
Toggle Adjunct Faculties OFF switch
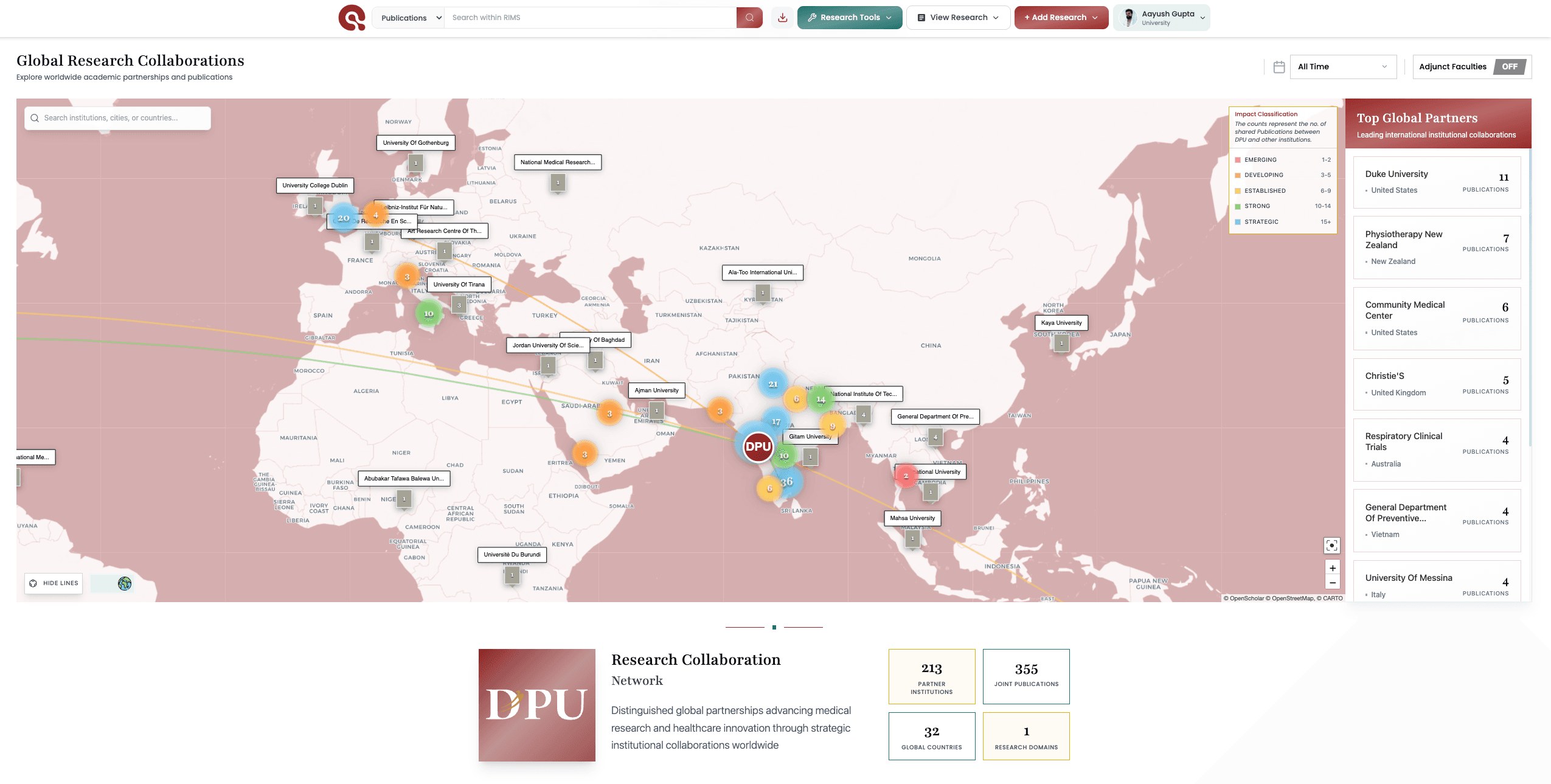point(1509,67)
